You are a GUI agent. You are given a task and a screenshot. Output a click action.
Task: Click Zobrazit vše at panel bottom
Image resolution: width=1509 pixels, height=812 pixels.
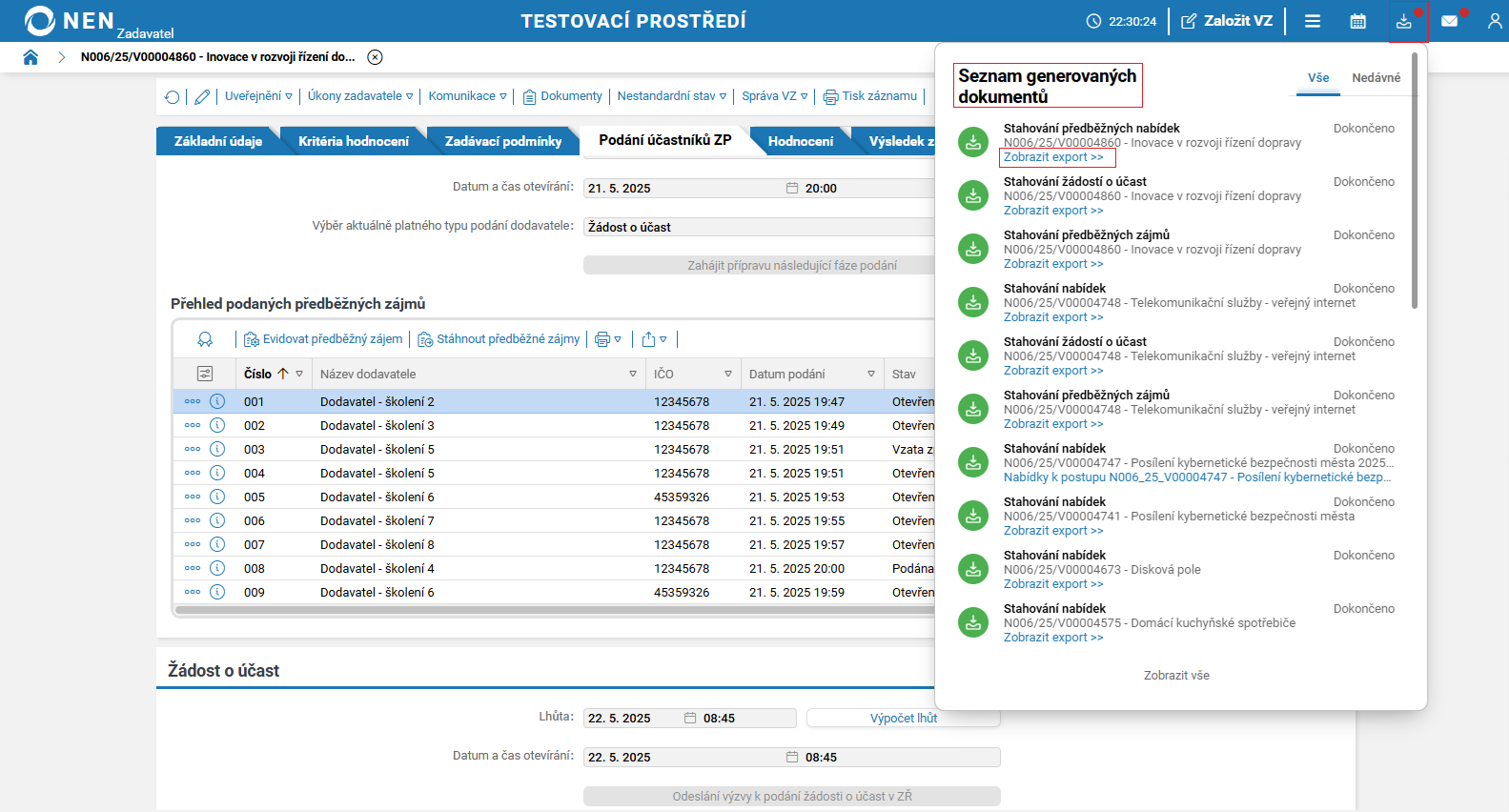point(1176,676)
